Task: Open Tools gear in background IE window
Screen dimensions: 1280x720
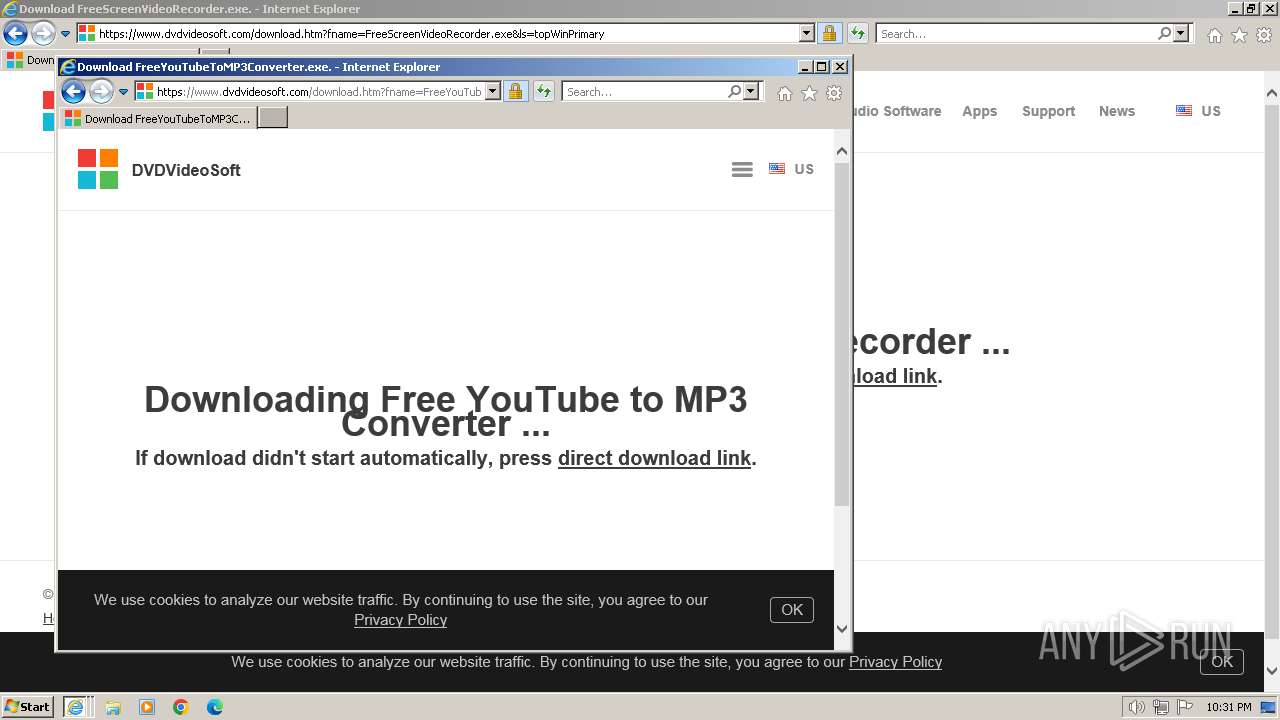Action: pos(1264,35)
